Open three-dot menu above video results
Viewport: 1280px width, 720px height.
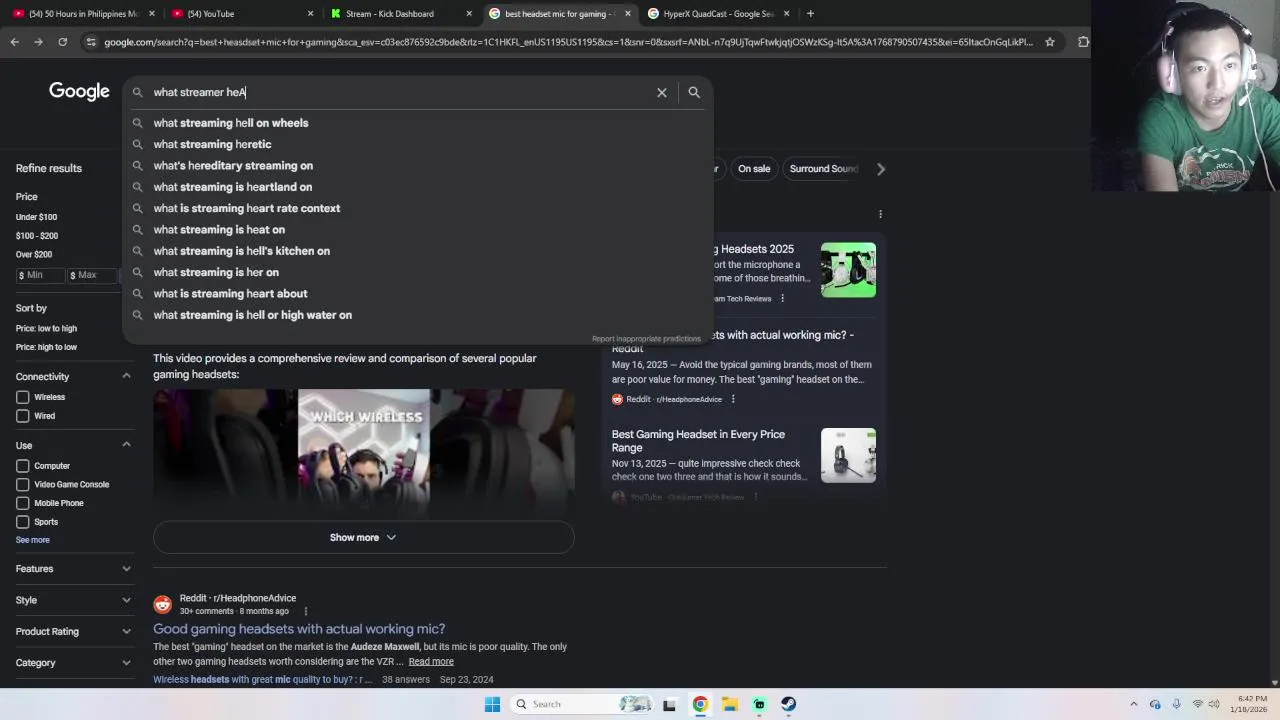(880, 214)
